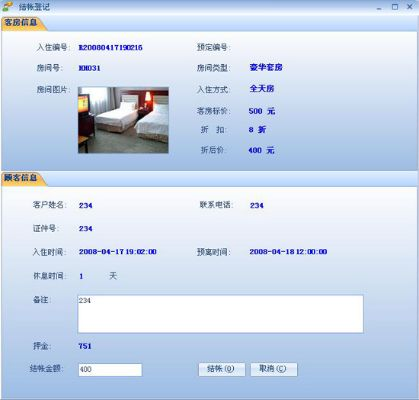Image resolution: width=419 pixels, height=400 pixels.
Task: Click the room price value 500 元
Action: [x=262, y=111]
